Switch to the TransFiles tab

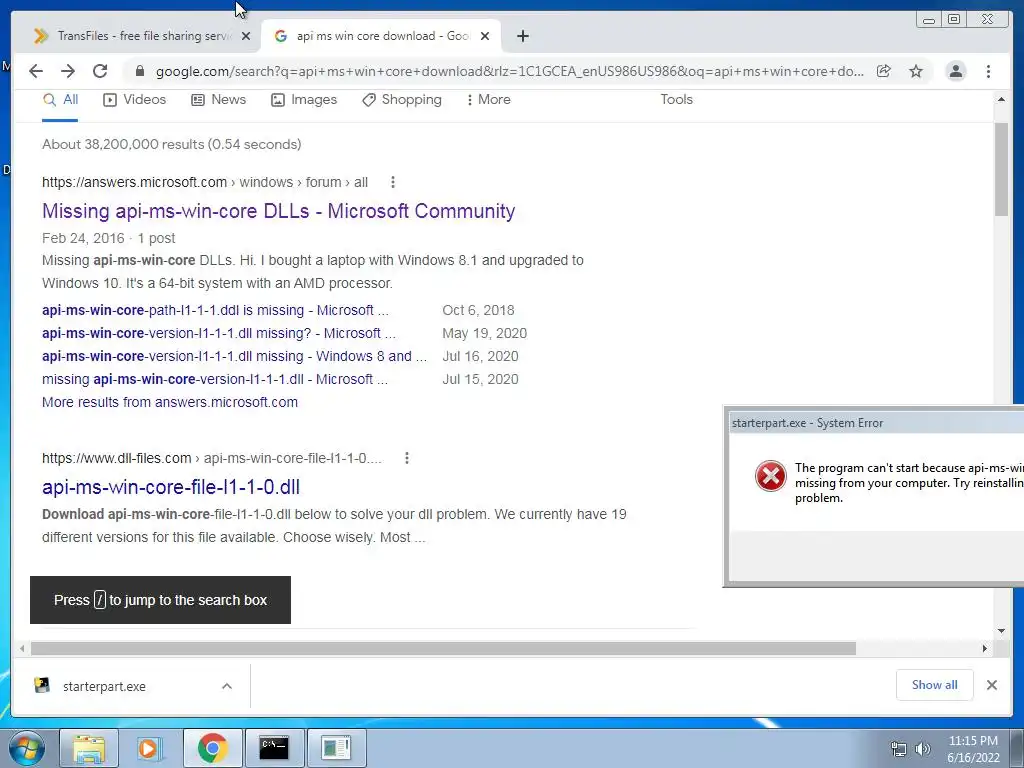click(138, 36)
